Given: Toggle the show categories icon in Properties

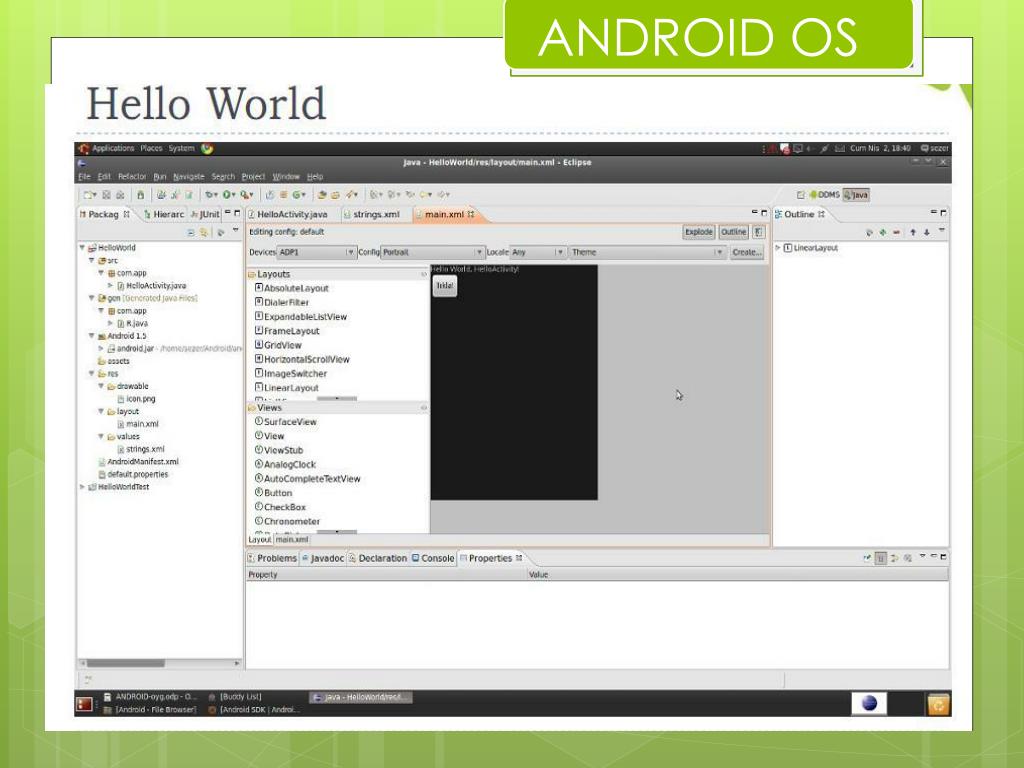Looking at the screenshot, I should [880, 558].
